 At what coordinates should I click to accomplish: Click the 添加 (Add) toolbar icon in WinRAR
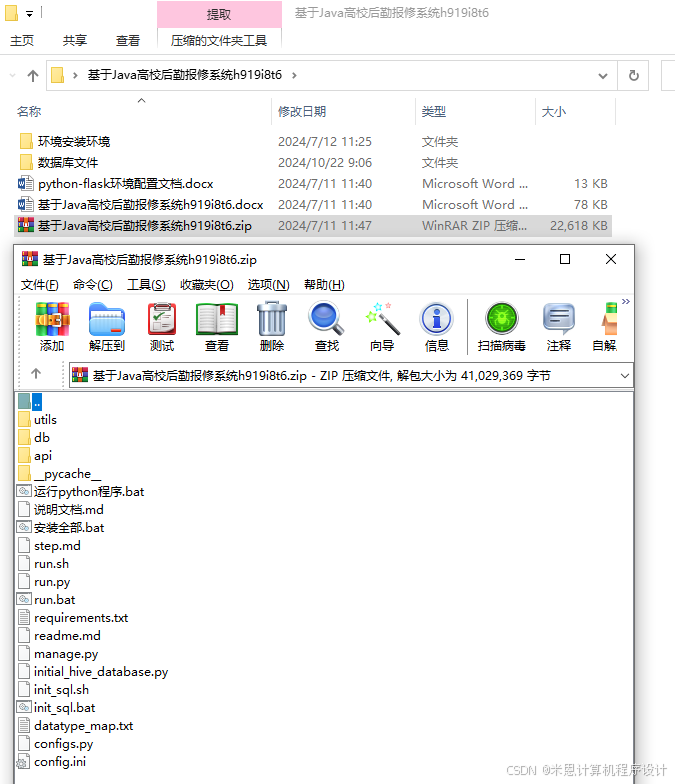coord(52,326)
